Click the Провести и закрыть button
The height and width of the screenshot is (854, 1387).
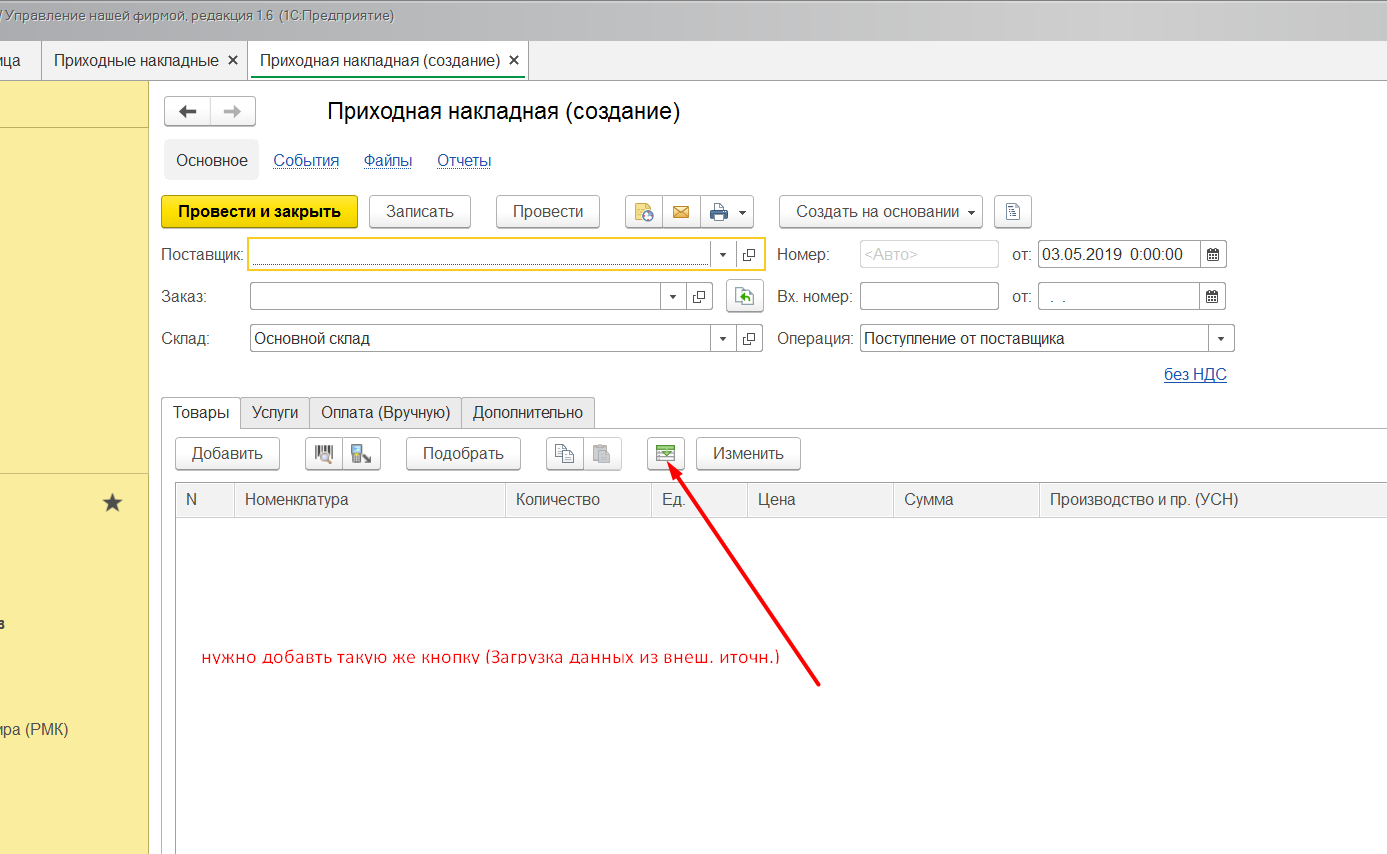pos(259,212)
